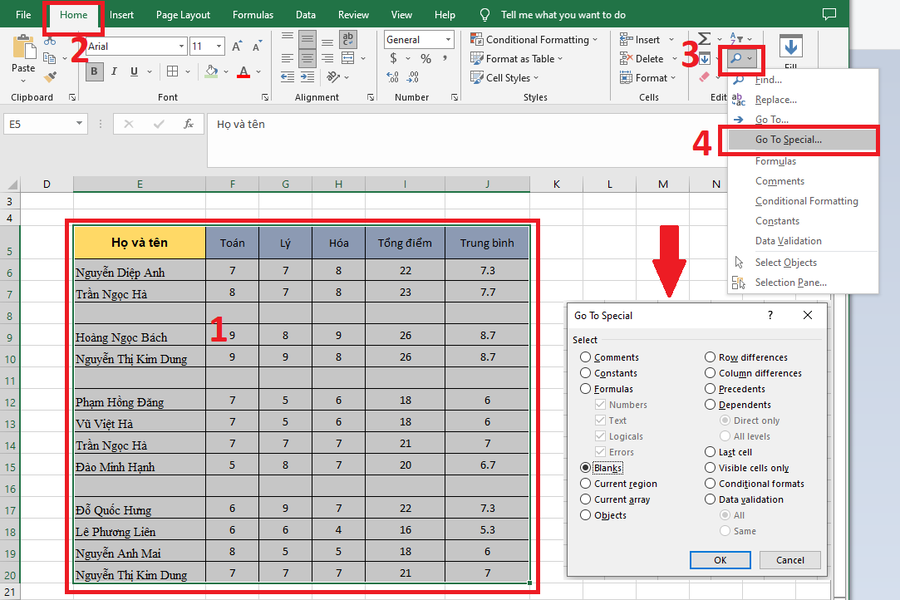
Task: Select the Last cell option
Action: coord(710,452)
